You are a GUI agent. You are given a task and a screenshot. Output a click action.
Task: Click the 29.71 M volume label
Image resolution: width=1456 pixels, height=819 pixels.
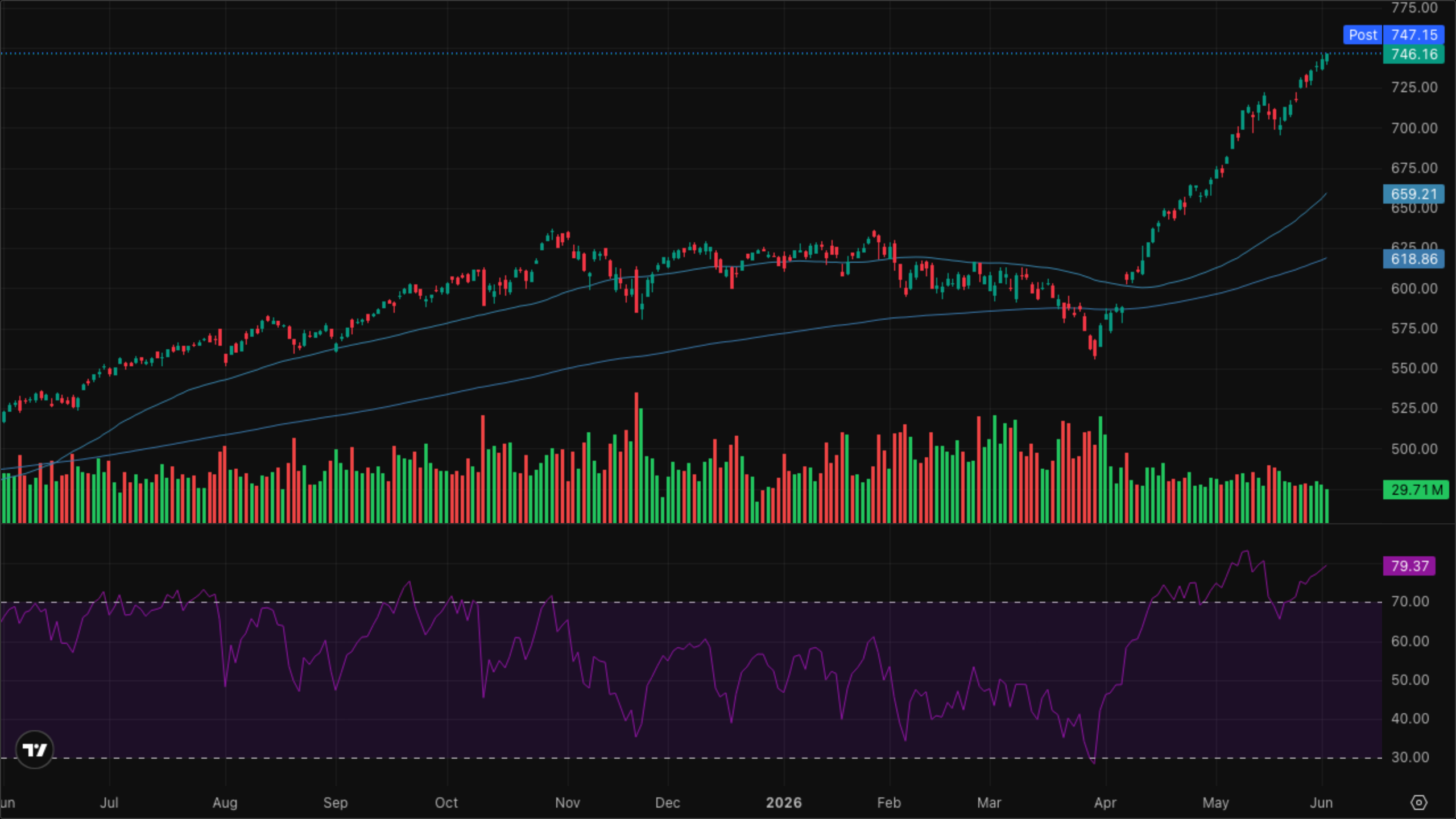pyautogui.click(x=1416, y=490)
